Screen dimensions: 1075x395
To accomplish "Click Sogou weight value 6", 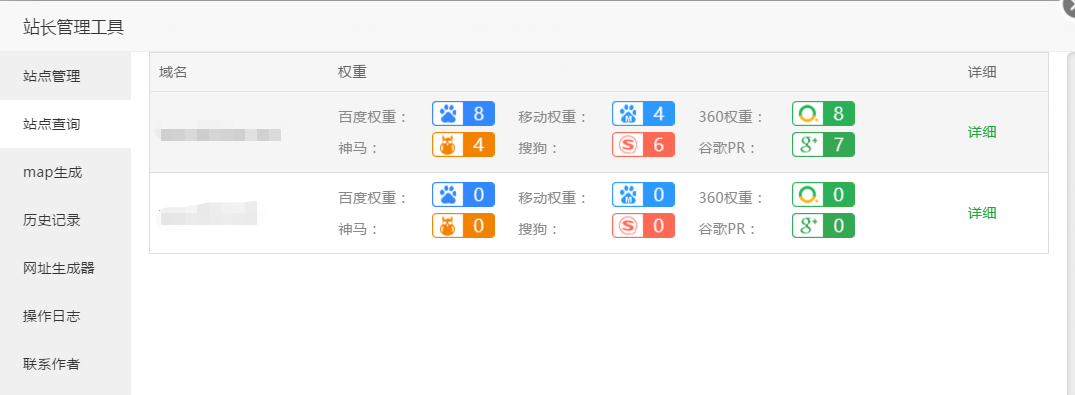I will [x=659, y=145].
